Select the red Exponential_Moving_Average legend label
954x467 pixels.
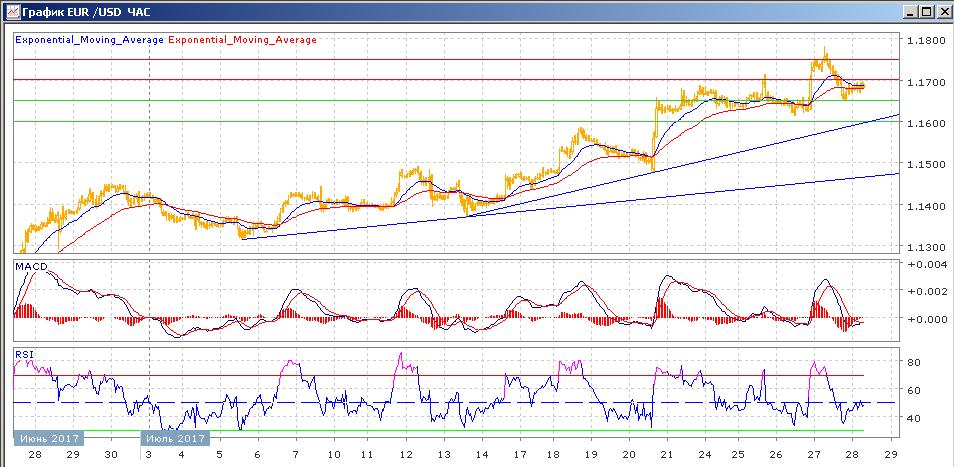click(242, 40)
